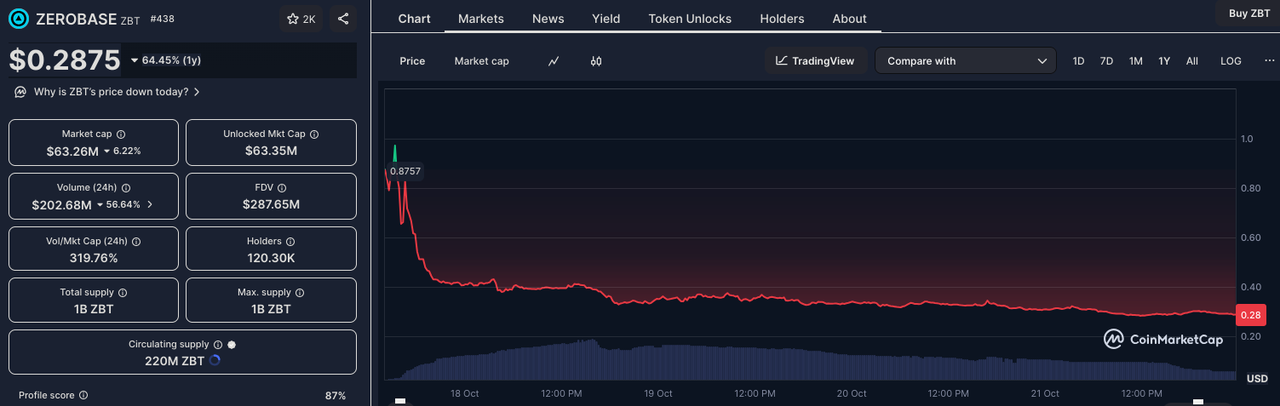
Task: Expand Volume (24h) details chevron
Action: click(x=150, y=205)
